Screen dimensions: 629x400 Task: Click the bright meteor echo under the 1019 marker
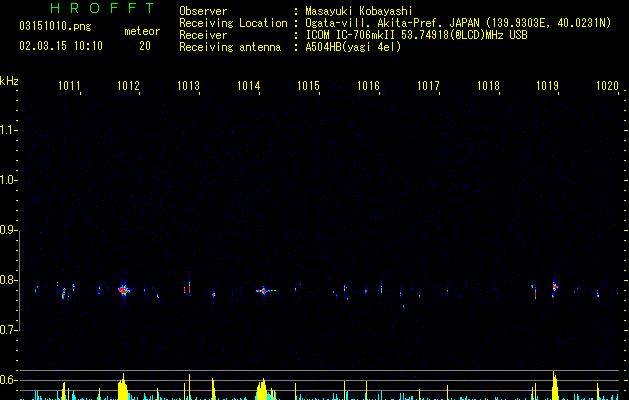coord(555,288)
